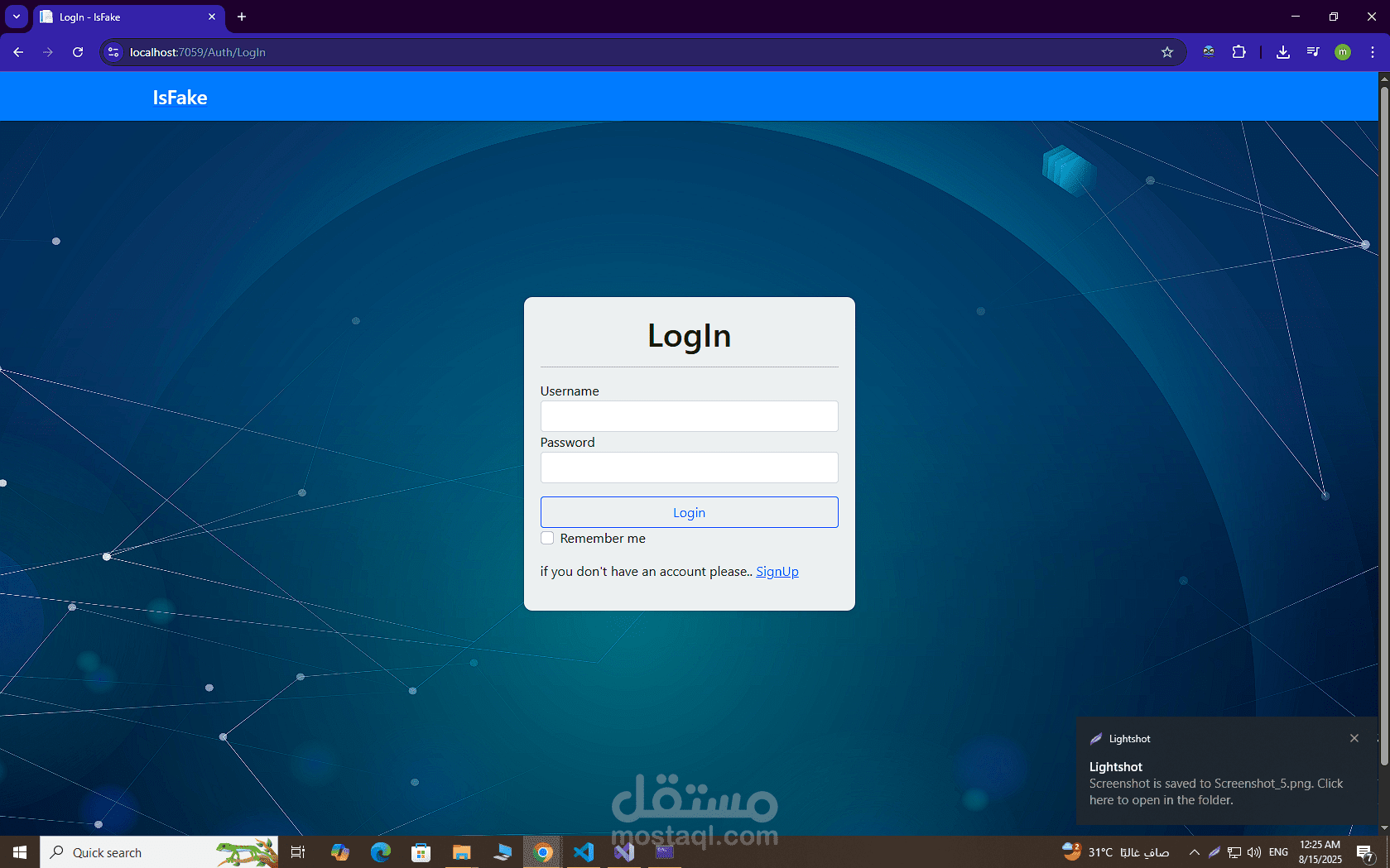
Task: Open the Windows Start menu
Action: (20, 852)
